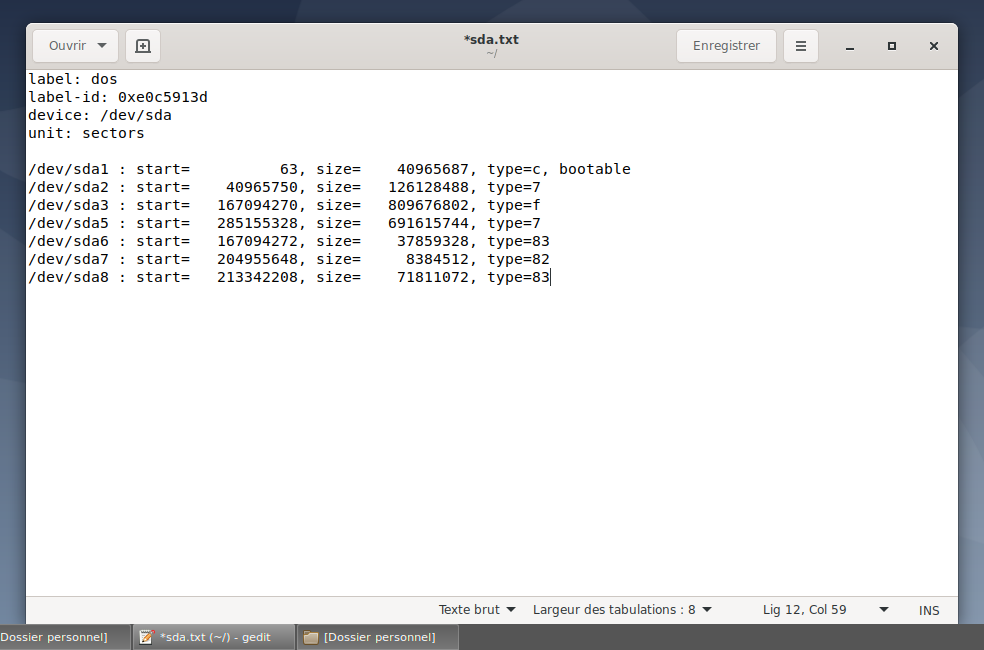
Task: Toggle the INS insert mode indicator
Action: pyautogui.click(x=929, y=610)
